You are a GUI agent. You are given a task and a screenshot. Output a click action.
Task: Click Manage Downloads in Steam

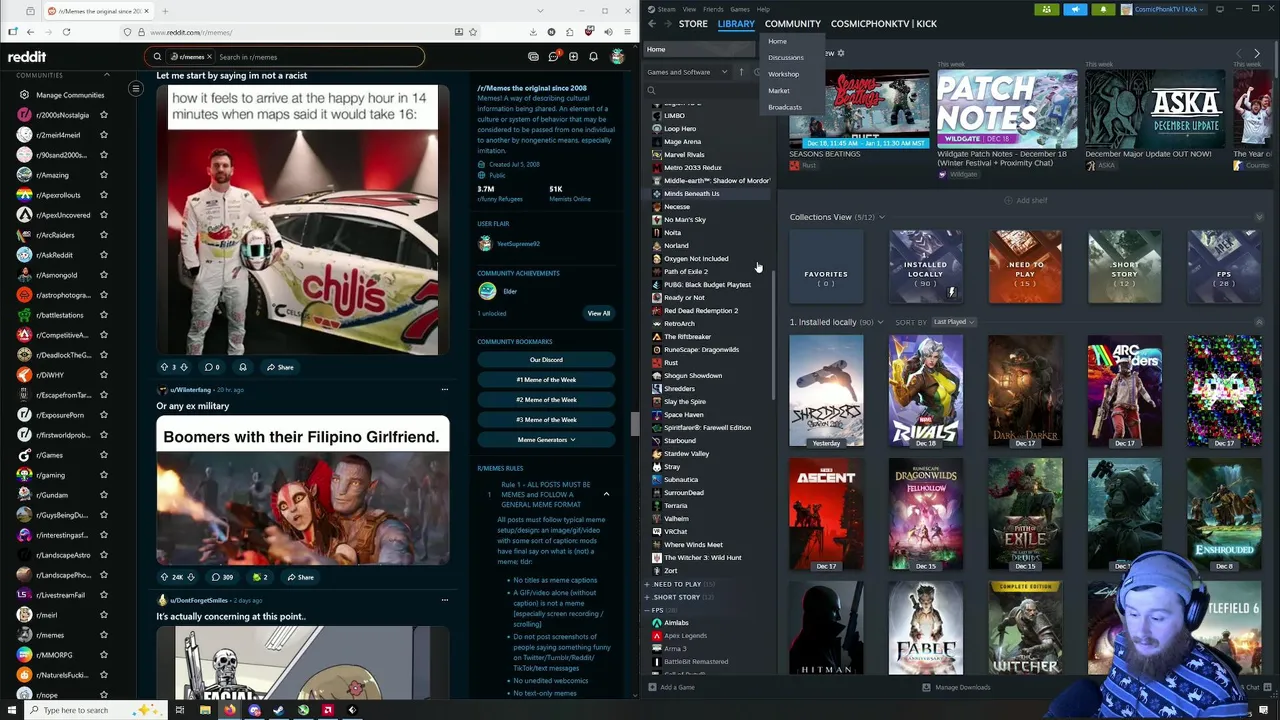click(x=955, y=687)
